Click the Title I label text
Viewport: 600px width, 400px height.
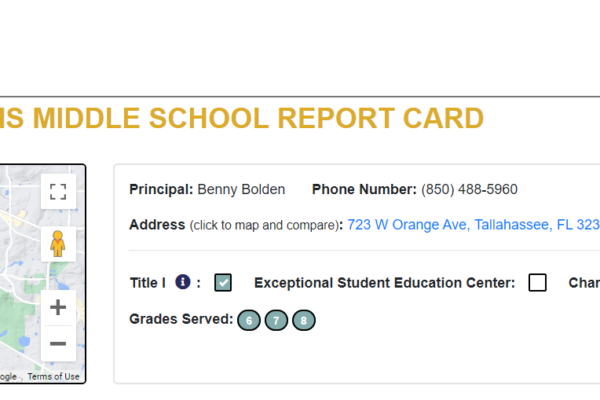point(148,283)
